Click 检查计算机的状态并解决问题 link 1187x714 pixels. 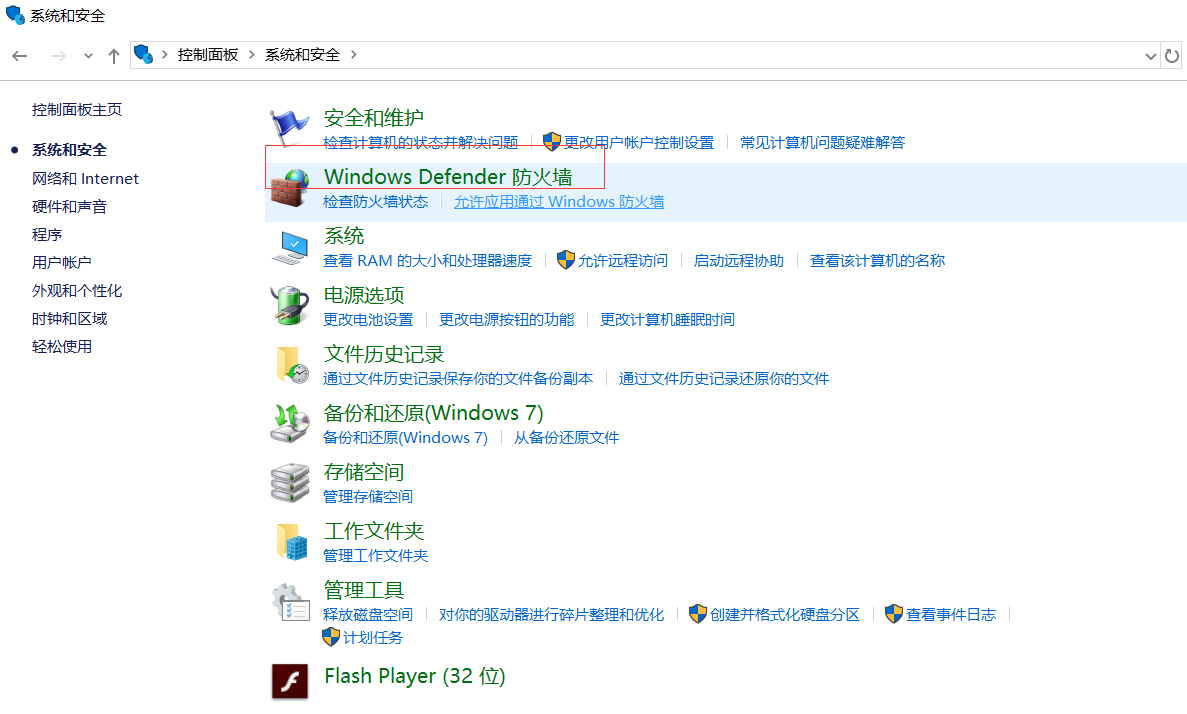pyautogui.click(x=421, y=142)
